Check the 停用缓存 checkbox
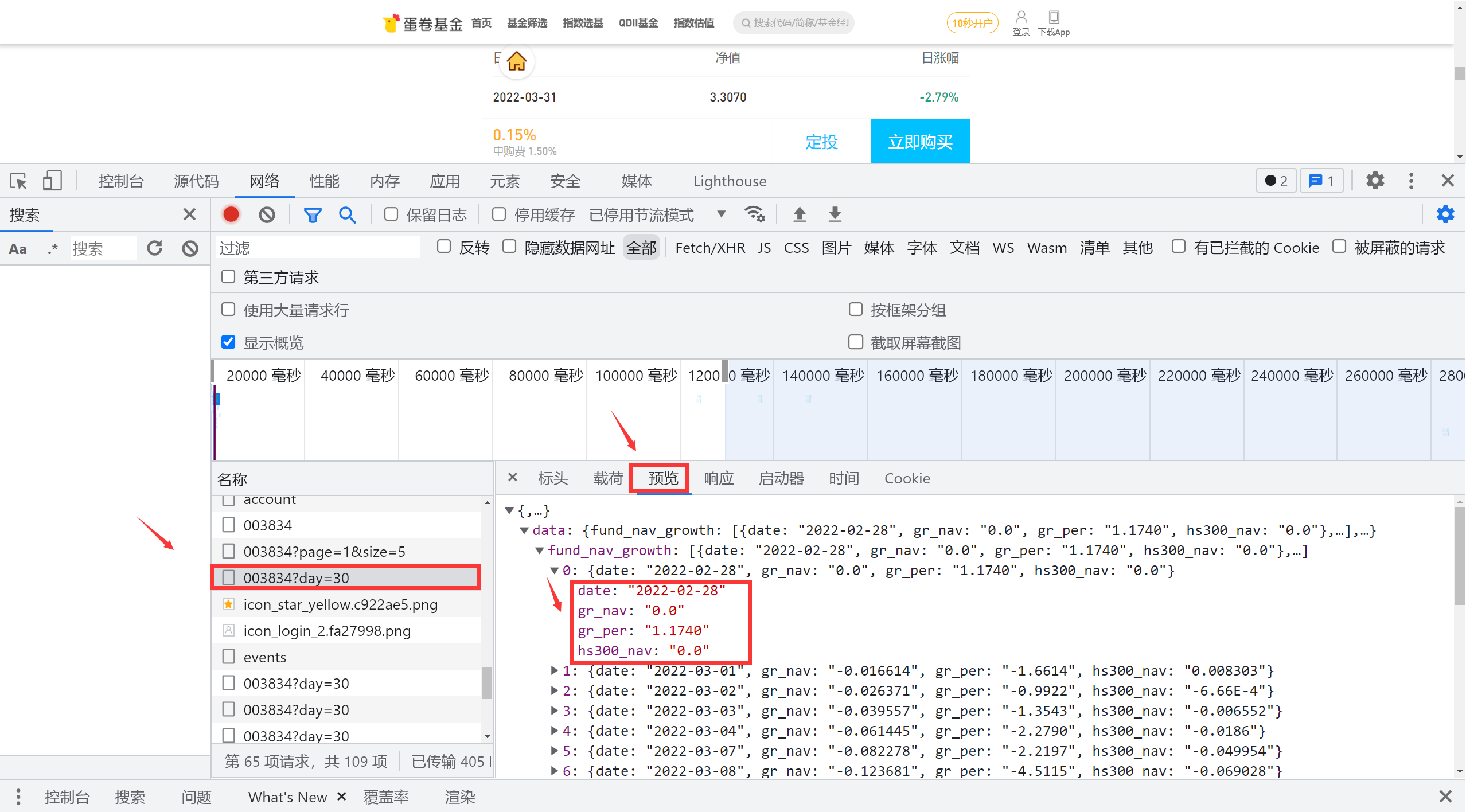 [x=499, y=214]
